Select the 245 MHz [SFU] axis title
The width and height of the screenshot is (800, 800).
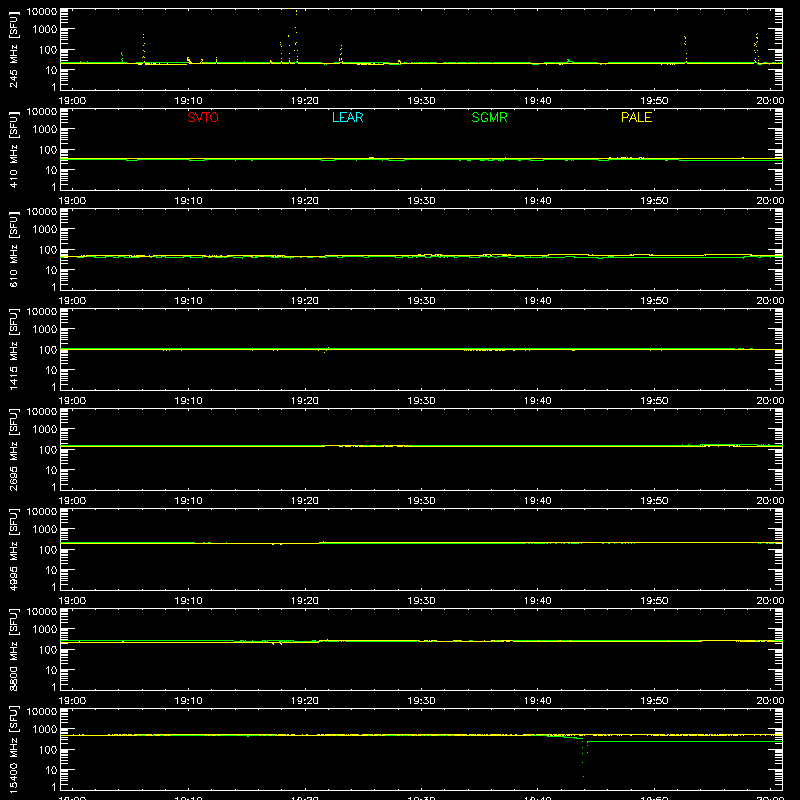click(x=13, y=49)
